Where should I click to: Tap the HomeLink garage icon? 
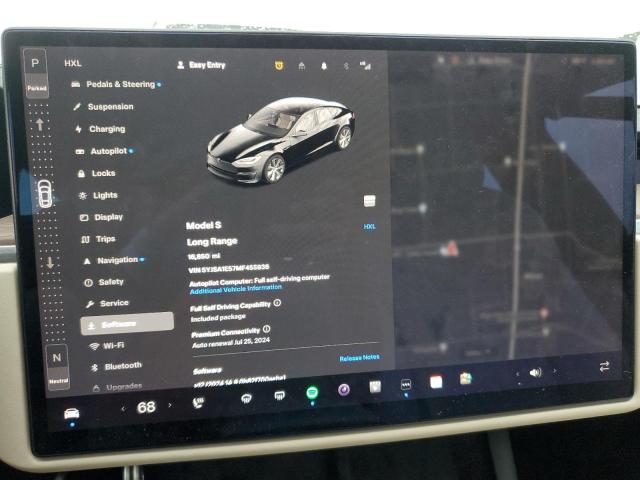[302, 66]
